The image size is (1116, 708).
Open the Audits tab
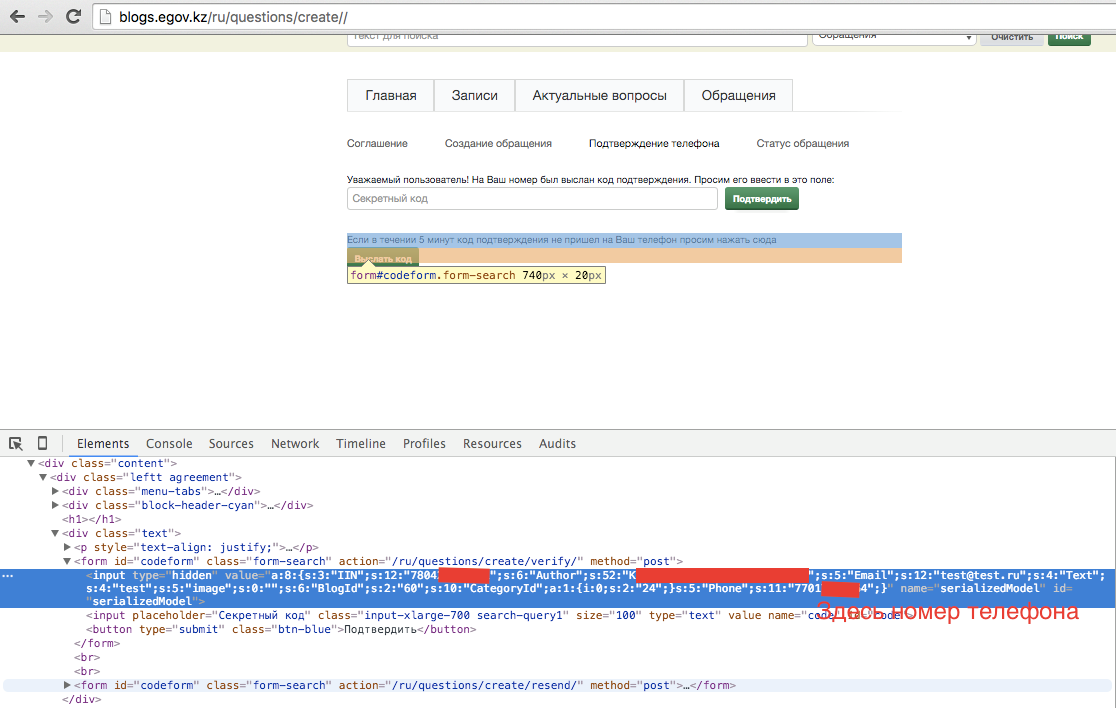557,443
